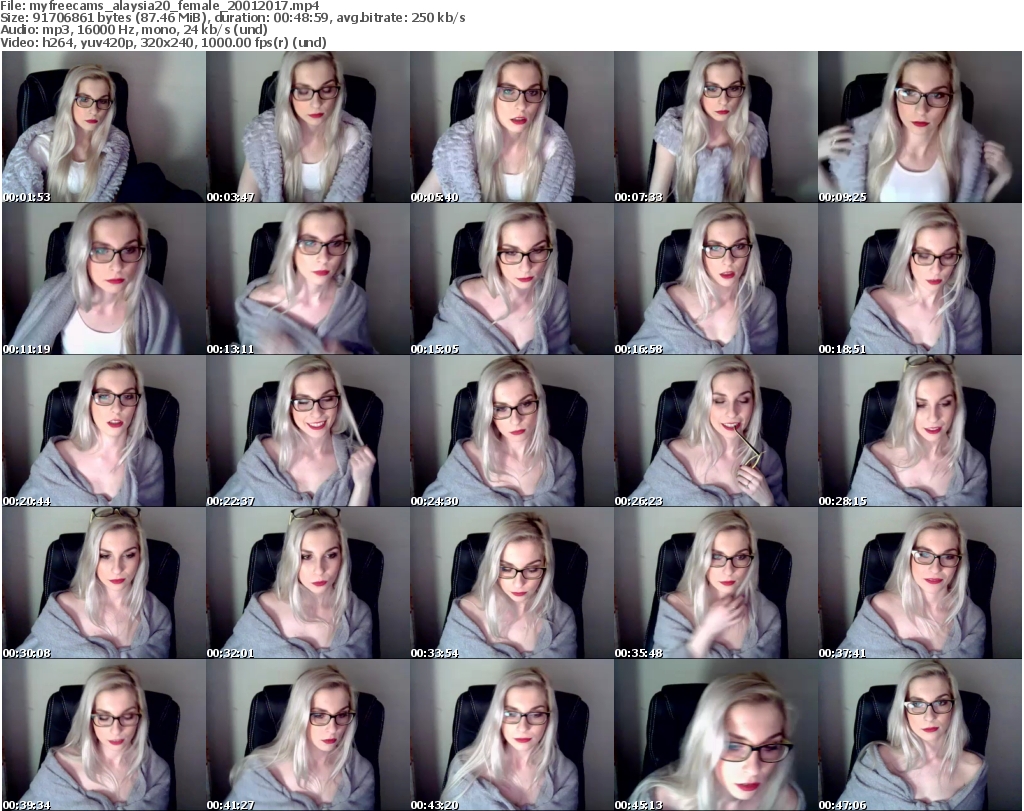Select the thumbnail frame at 00:07:33

[x=715, y=127]
